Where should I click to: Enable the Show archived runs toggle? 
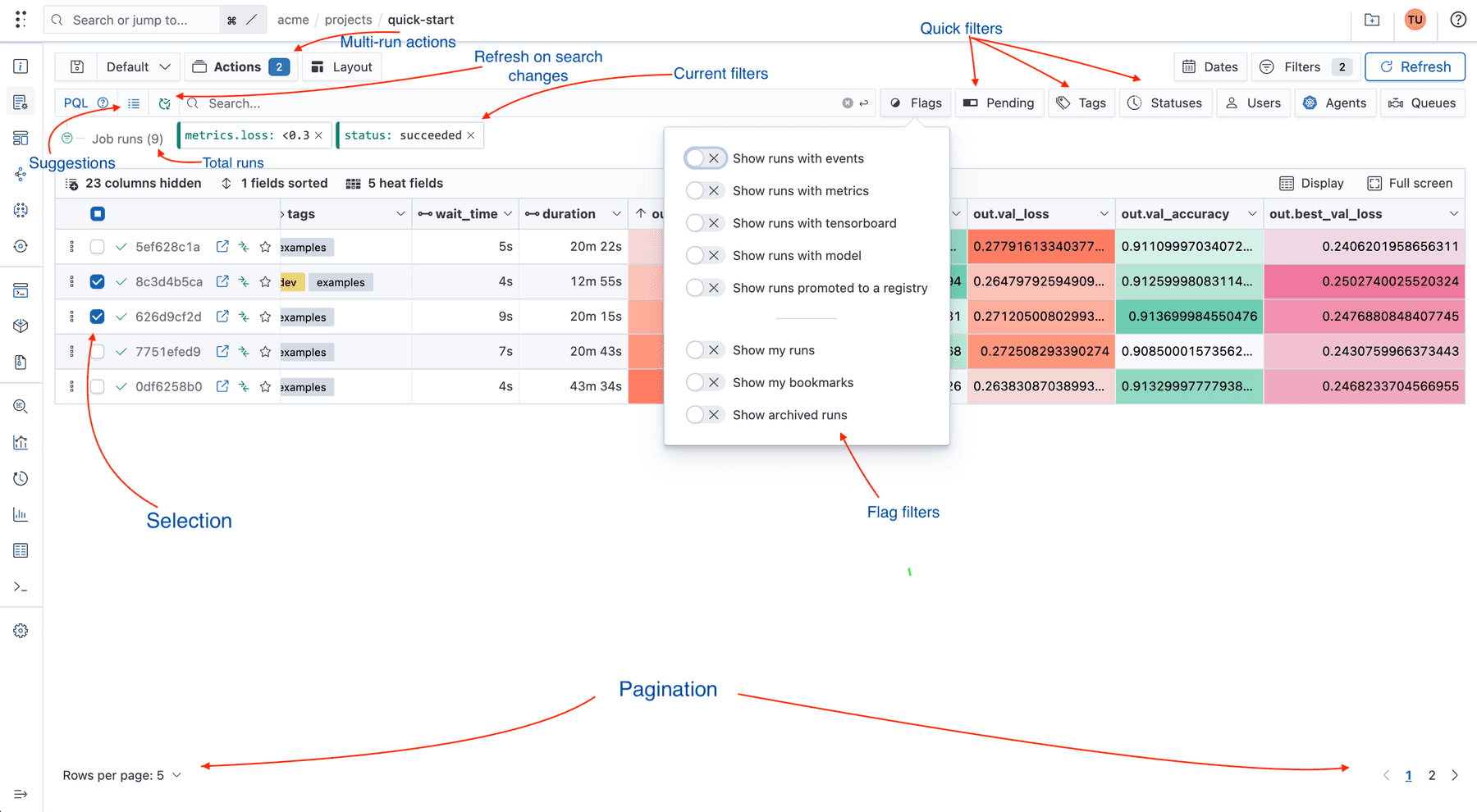704,414
